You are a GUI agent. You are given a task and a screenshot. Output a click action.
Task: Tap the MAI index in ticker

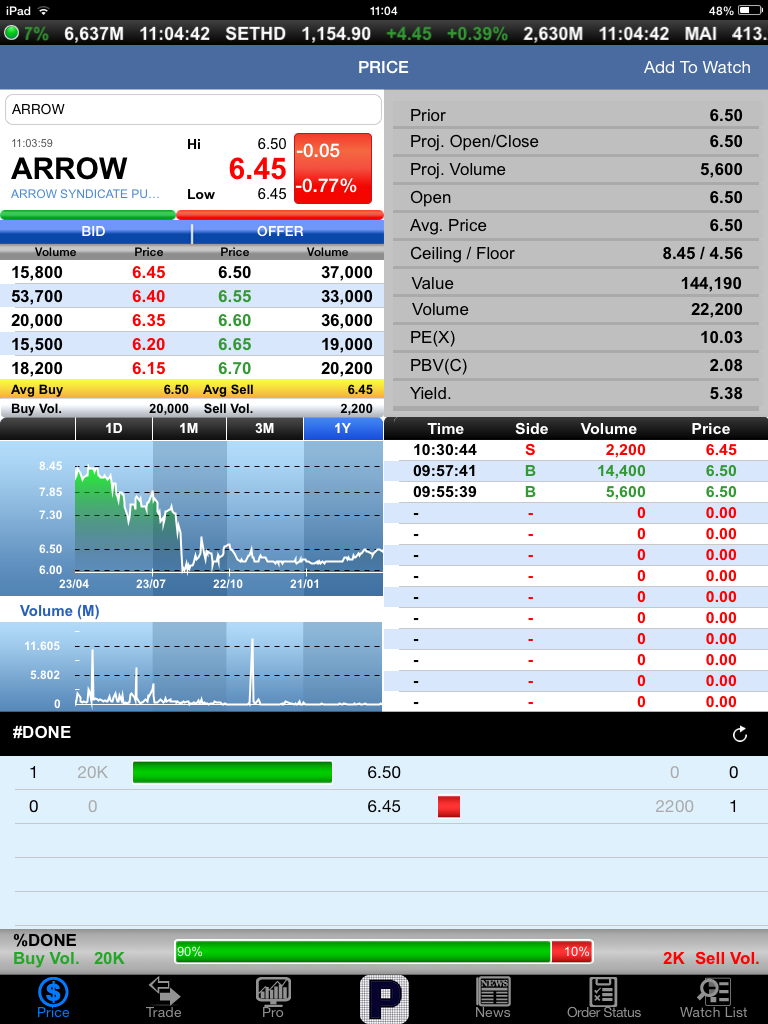click(701, 34)
